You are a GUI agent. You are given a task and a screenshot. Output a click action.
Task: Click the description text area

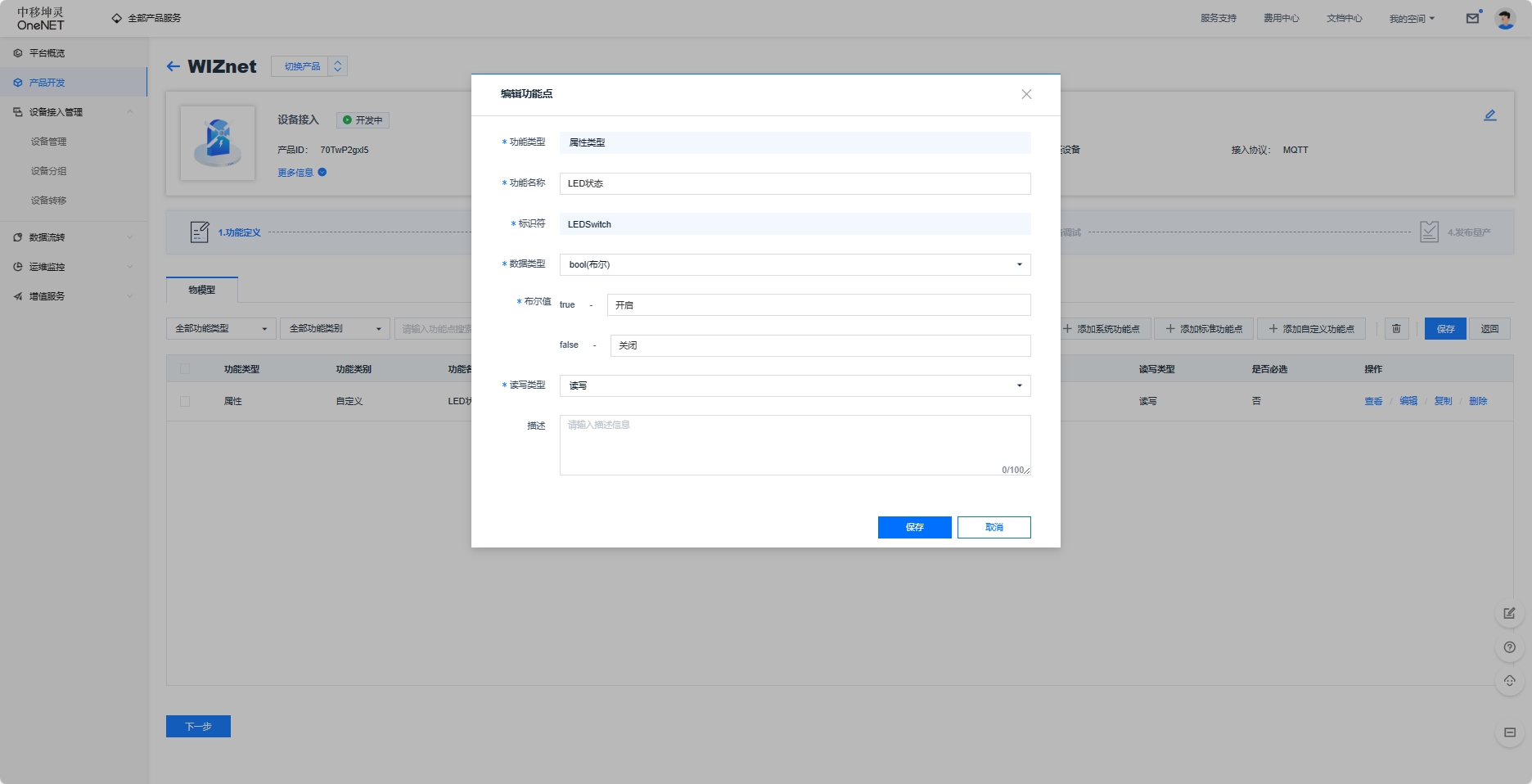tap(794, 444)
